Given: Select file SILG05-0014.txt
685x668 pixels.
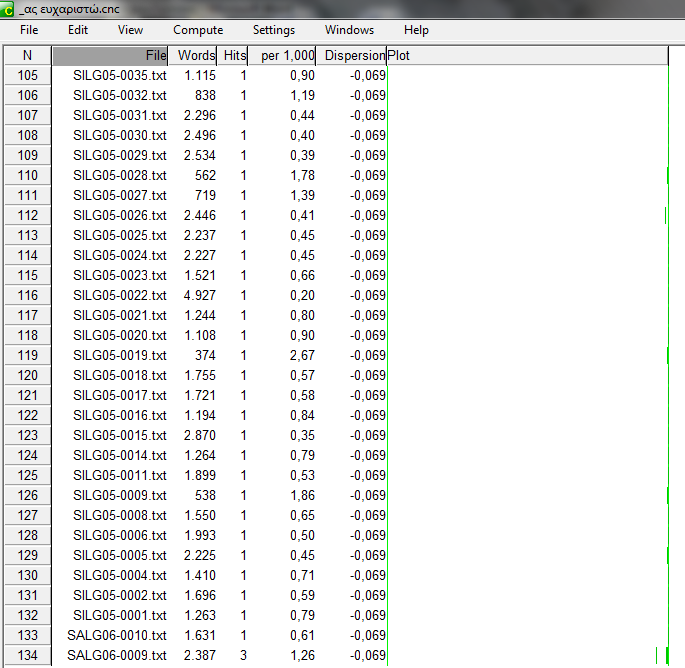Looking at the screenshot, I should pyautogui.click(x=120, y=456).
